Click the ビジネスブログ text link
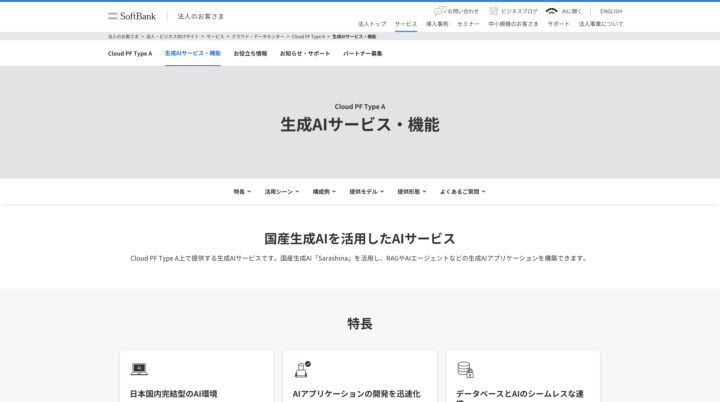This screenshot has width=720, height=402. point(519,11)
